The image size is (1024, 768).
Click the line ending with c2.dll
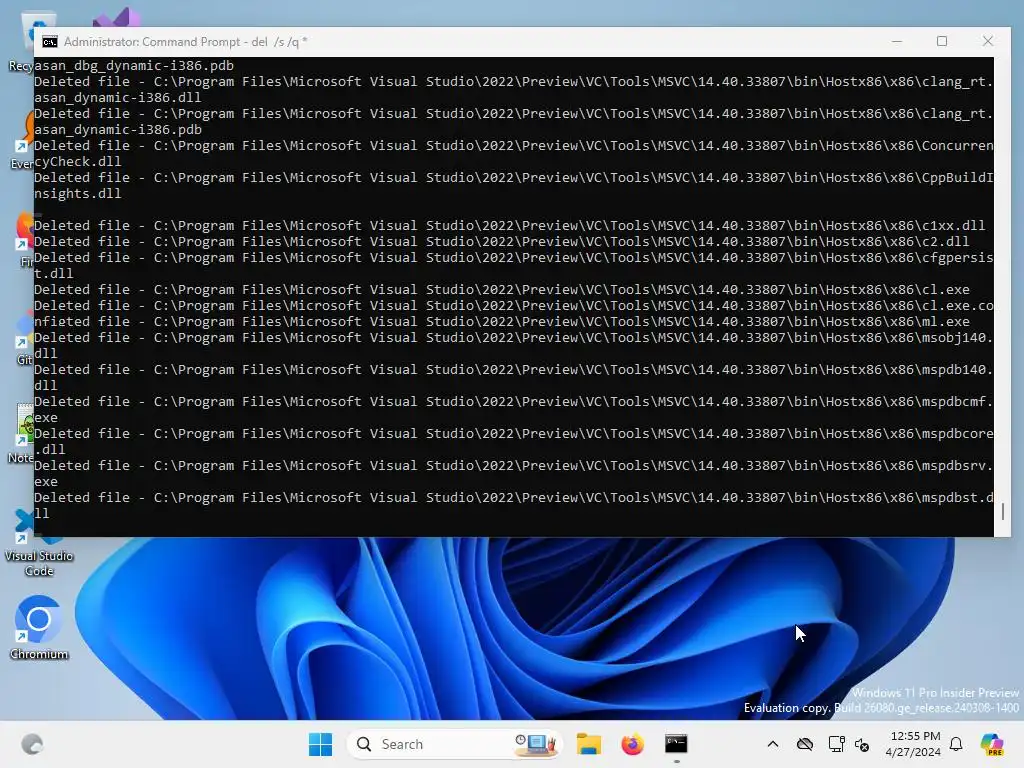[x=502, y=242]
